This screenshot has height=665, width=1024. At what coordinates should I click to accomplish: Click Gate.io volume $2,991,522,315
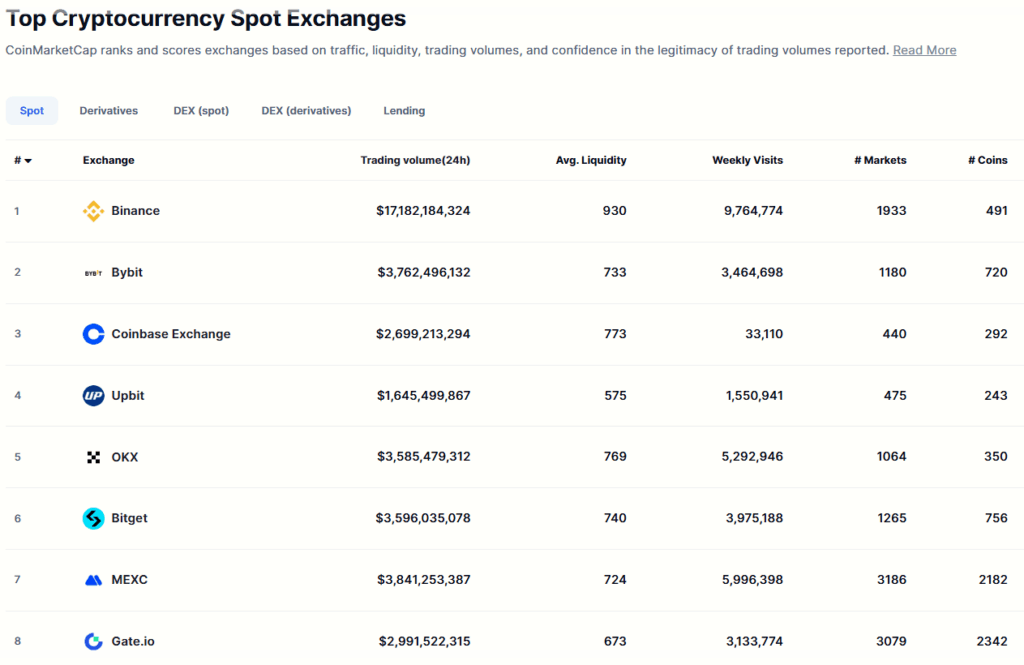pos(424,641)
